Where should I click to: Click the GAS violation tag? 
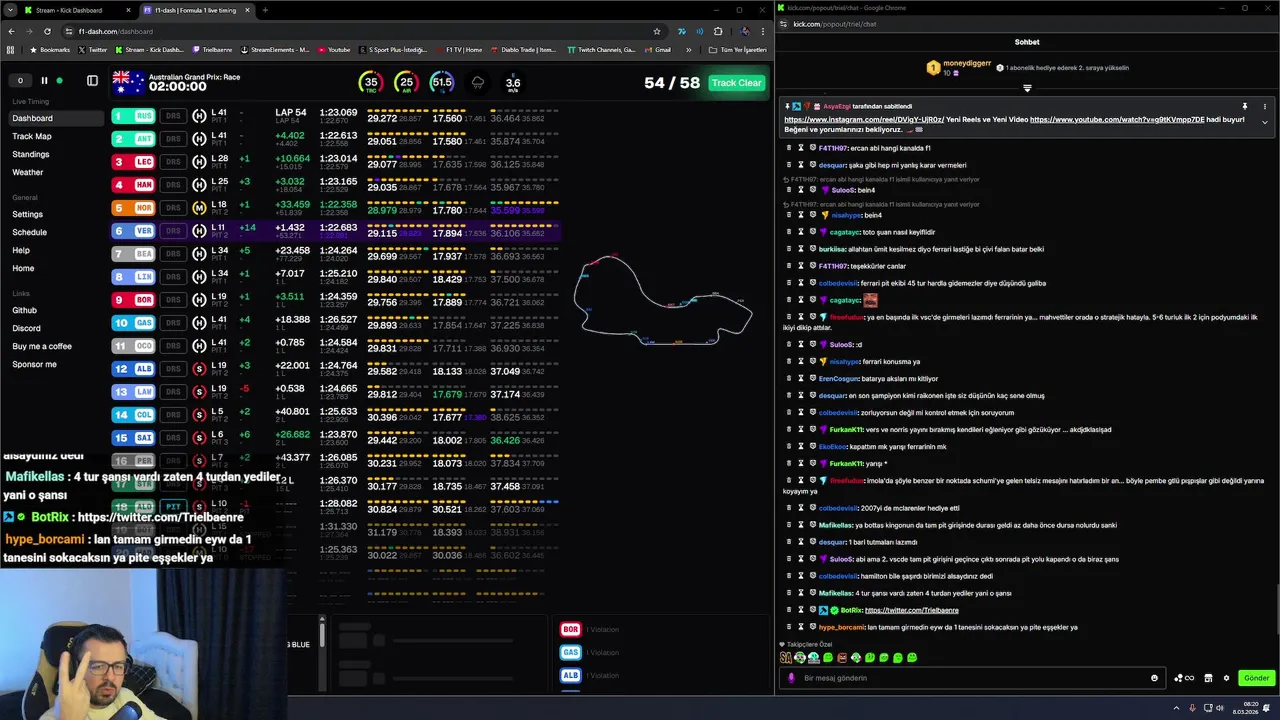(x=570, y=652)
